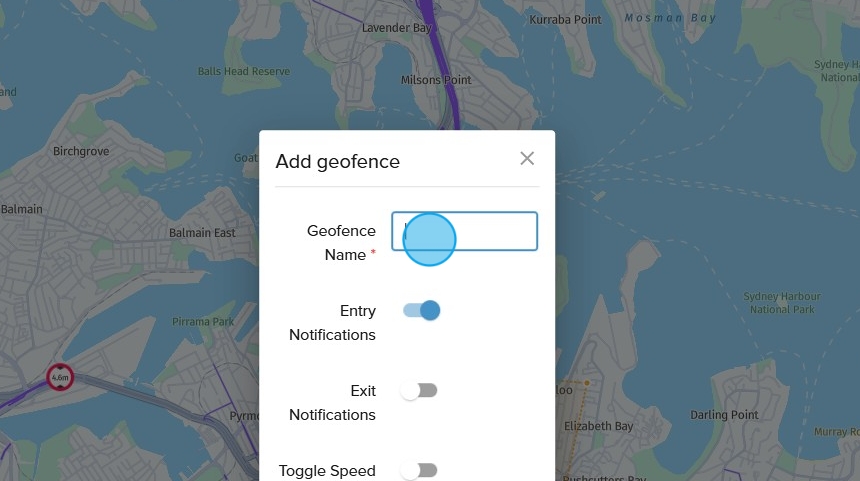This screenshot has height=481, width=860.
Task: Click the 4.6m height restriction sign
Action: [61, 376]
